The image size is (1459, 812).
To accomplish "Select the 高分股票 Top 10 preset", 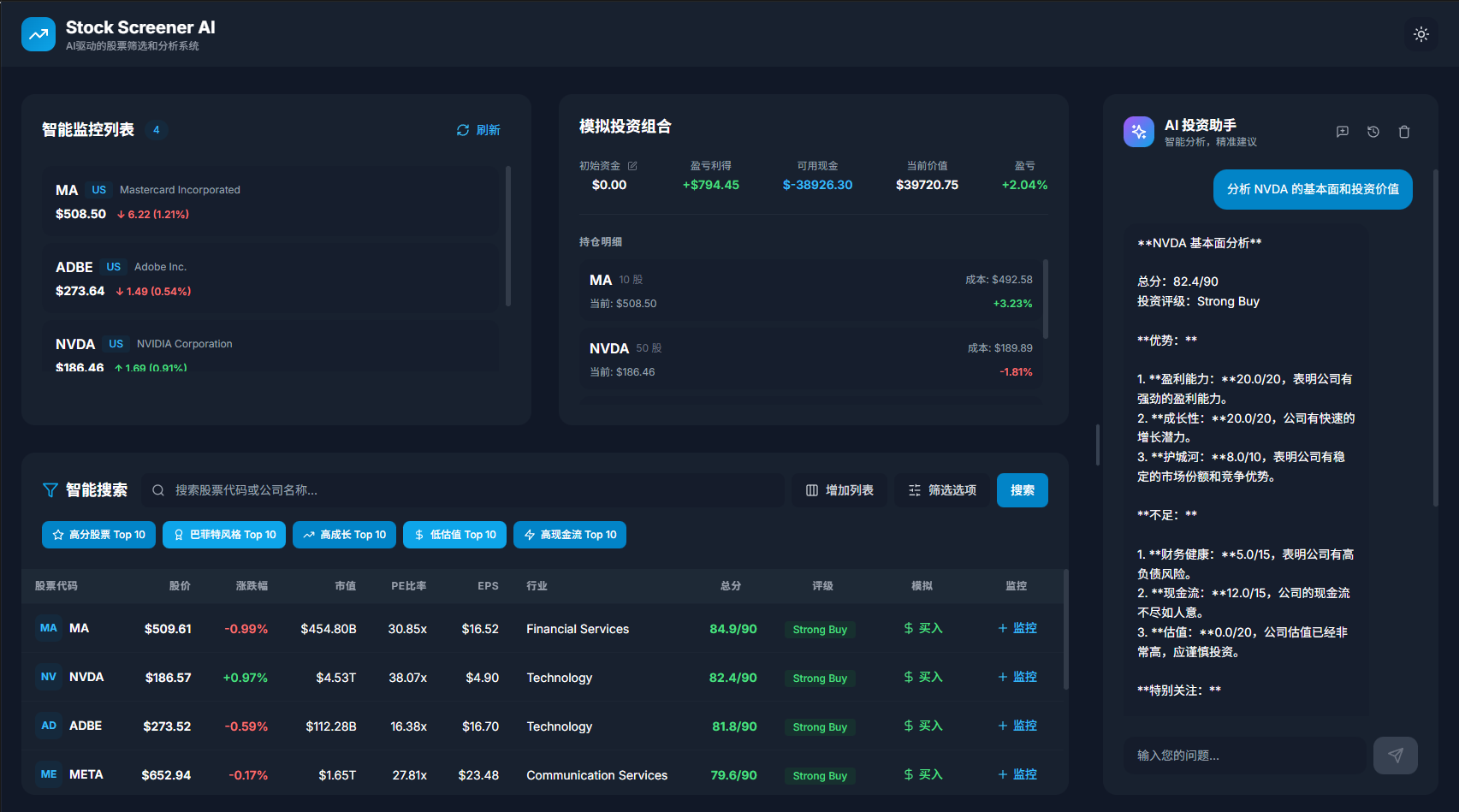I will (x=98, y=535).
